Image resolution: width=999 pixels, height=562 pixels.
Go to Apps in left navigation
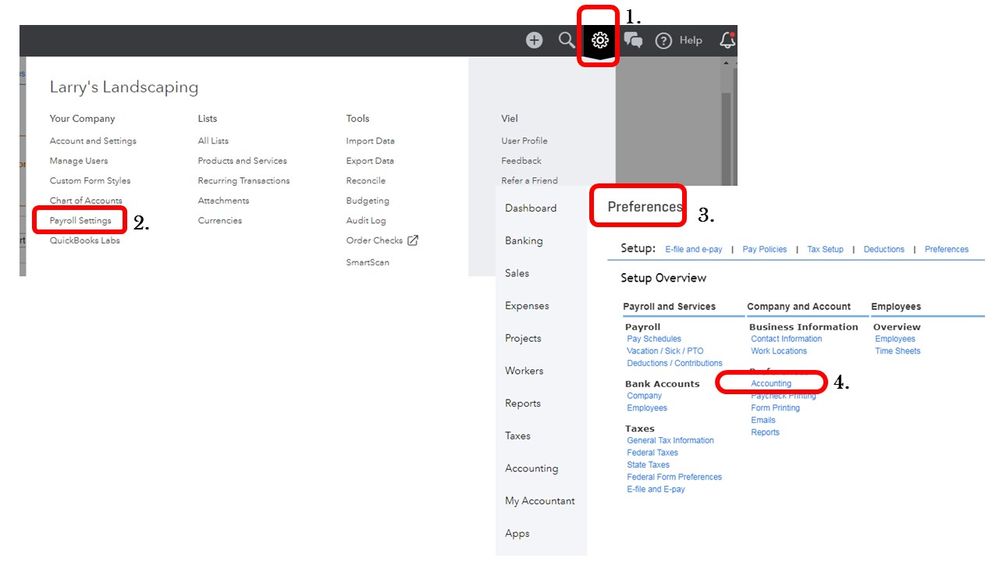click(517, 533)
